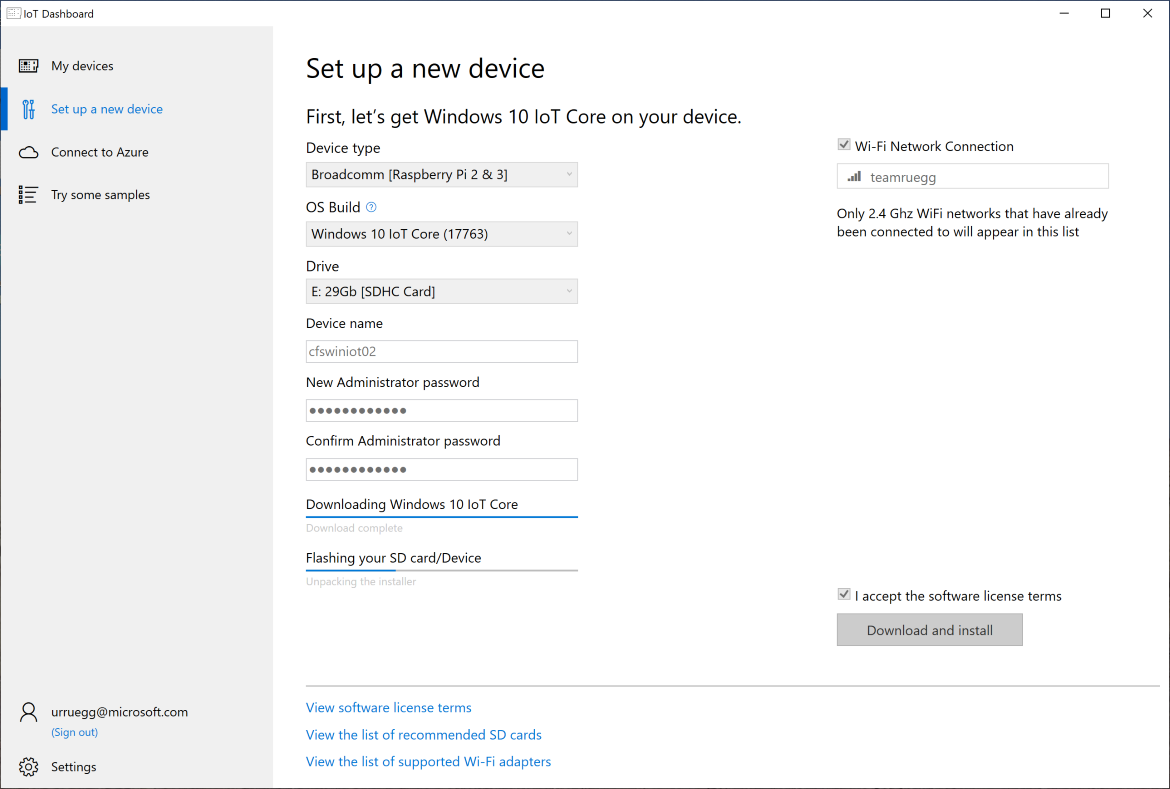Click the Connect to Azure cloud icon
Viewport: 1170px width, 789px height.
(x=28, y=152)
